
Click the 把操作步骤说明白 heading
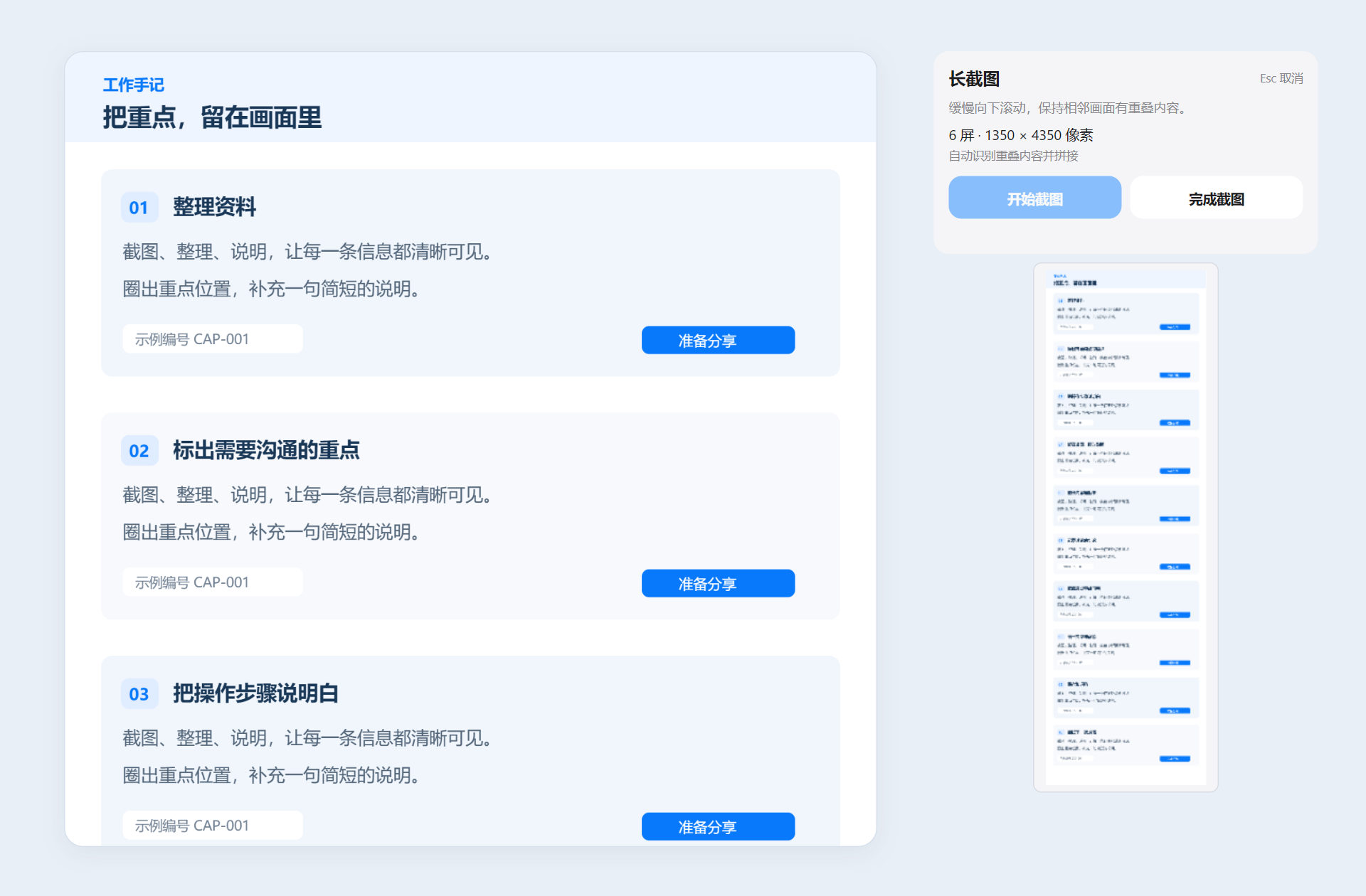(x=255, y=693)
